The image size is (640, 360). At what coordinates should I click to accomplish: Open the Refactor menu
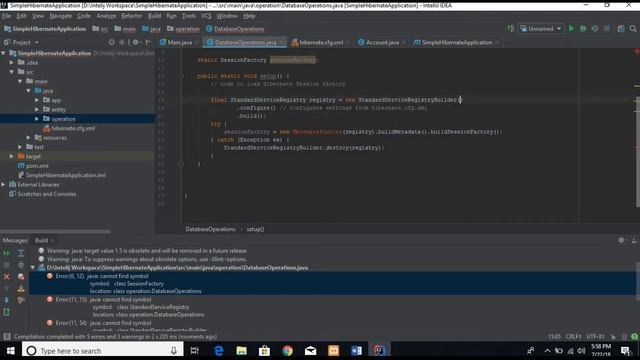pos(131,16)
